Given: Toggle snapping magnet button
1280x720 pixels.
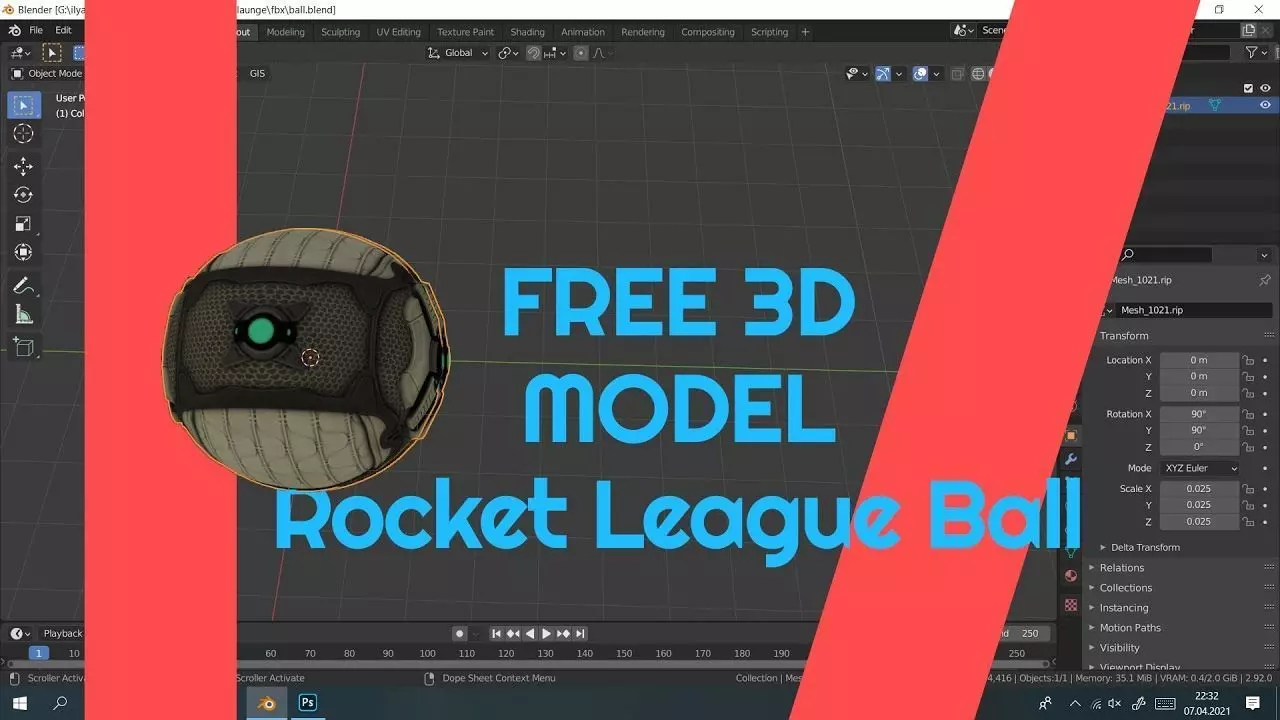Looking at the screenshot, I should click(x=534, y=53).
